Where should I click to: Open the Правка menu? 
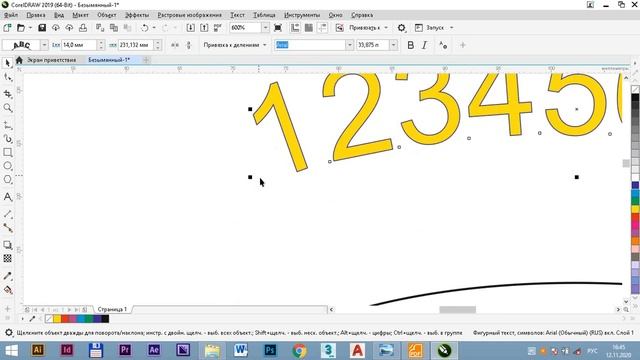(x=36, y=15)
